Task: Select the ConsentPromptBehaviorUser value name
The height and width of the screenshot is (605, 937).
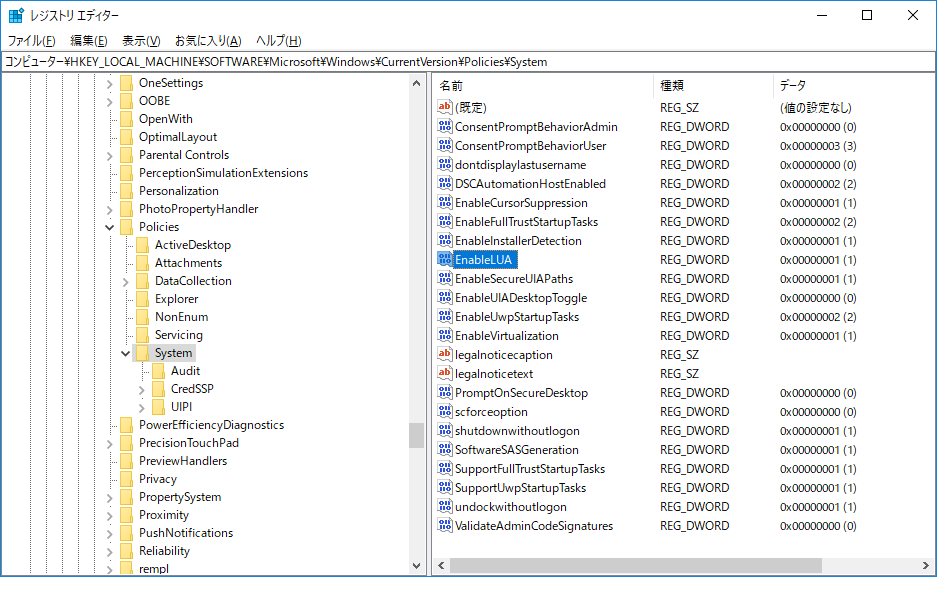Action: pos(531,145)
